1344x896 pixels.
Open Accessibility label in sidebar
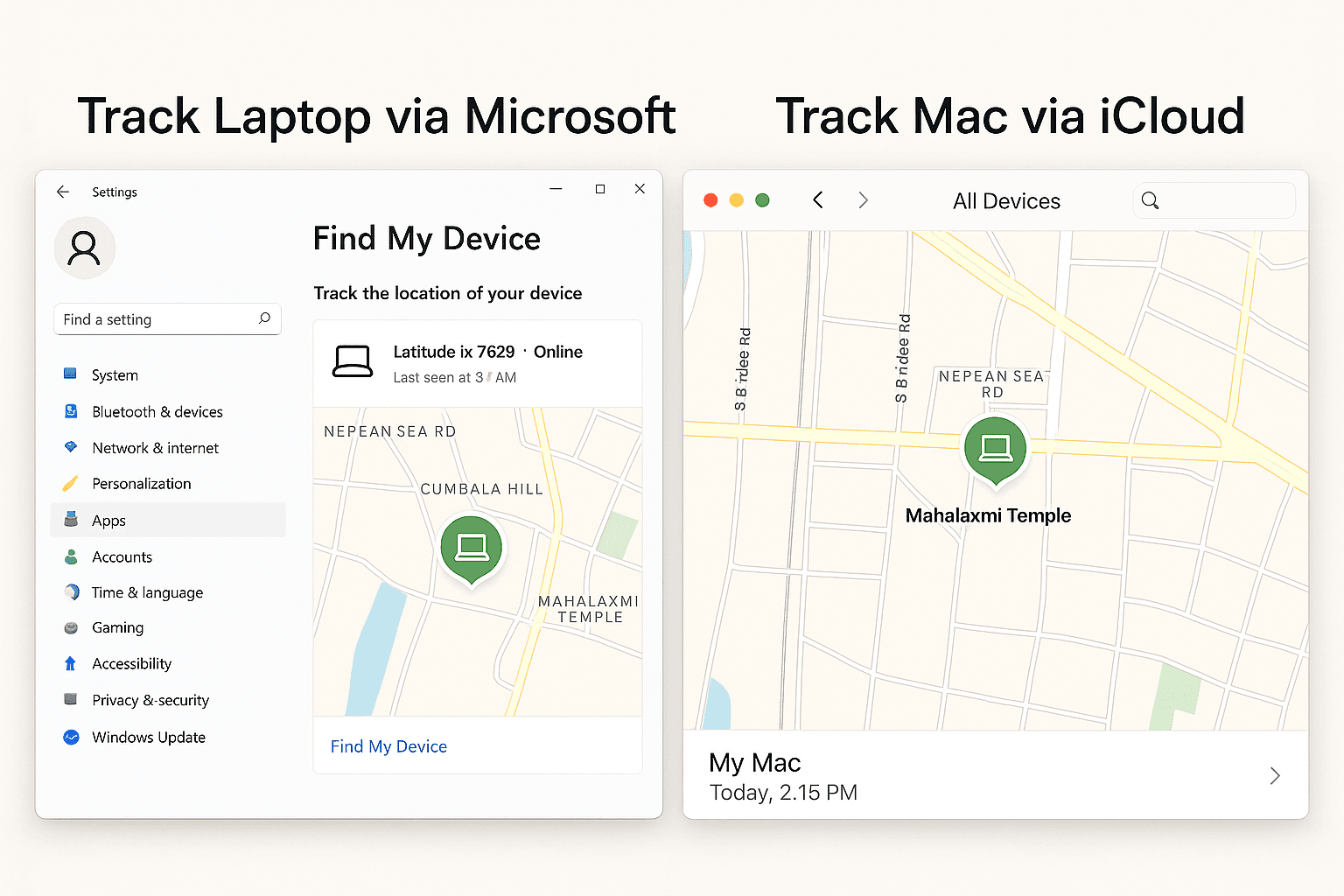(131, 663)
